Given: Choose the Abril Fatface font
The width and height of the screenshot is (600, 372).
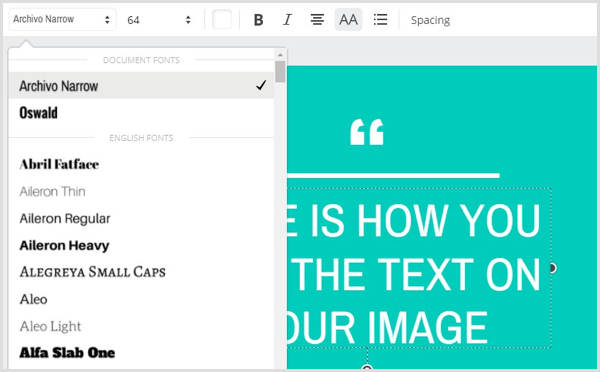Looking at the screenshot, I should tap(141, 164).
